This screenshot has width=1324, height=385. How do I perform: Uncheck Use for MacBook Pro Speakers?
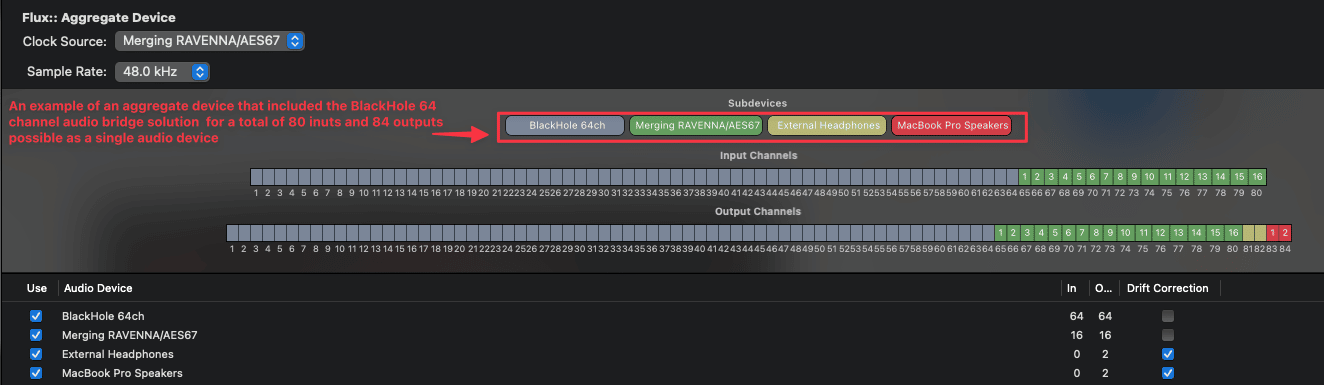[x=37, y=373]
